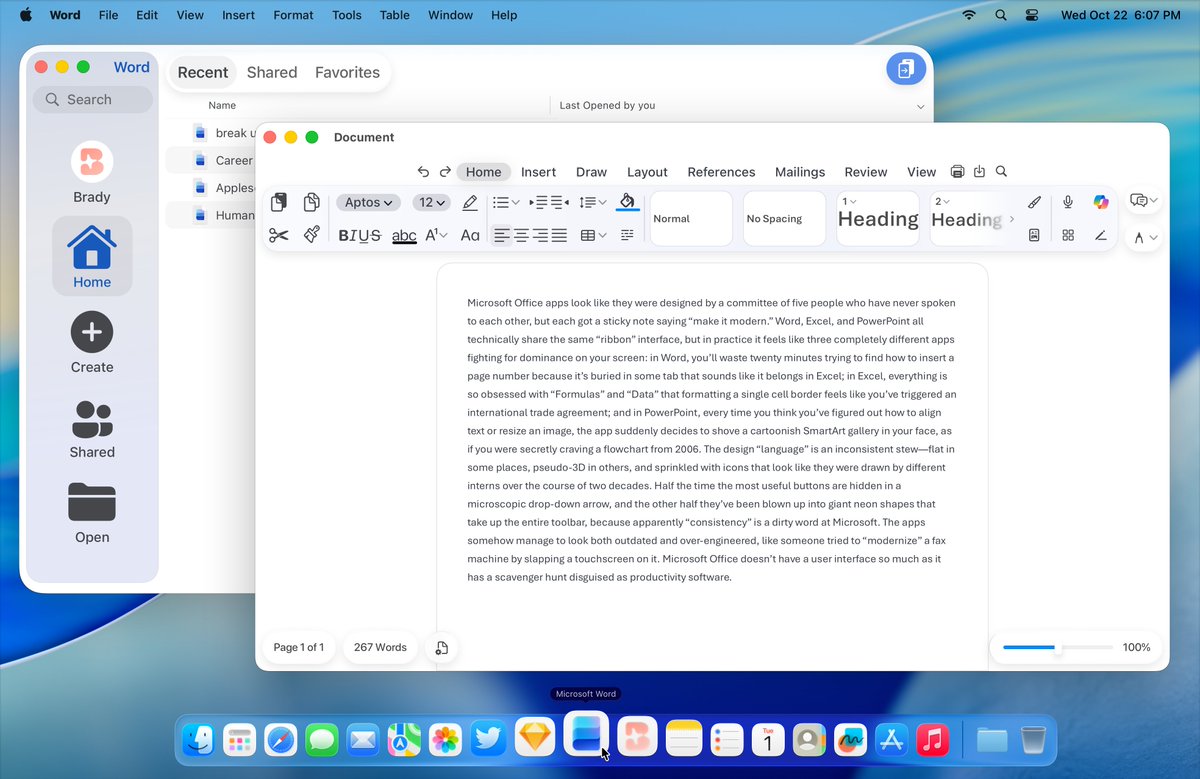Click the Page 1 of 1 status button

[x=298, y=648]
